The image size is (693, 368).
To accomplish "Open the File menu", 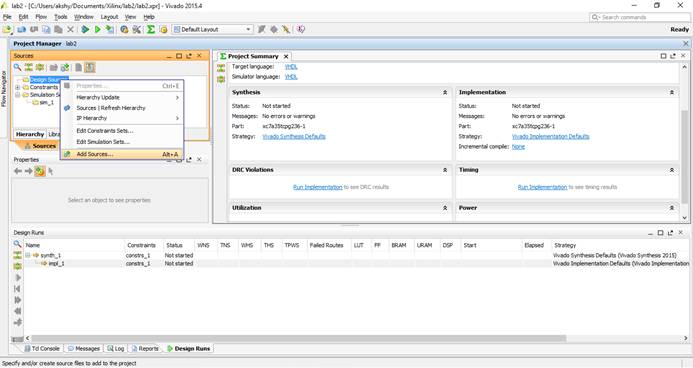I will coord(7,17).
